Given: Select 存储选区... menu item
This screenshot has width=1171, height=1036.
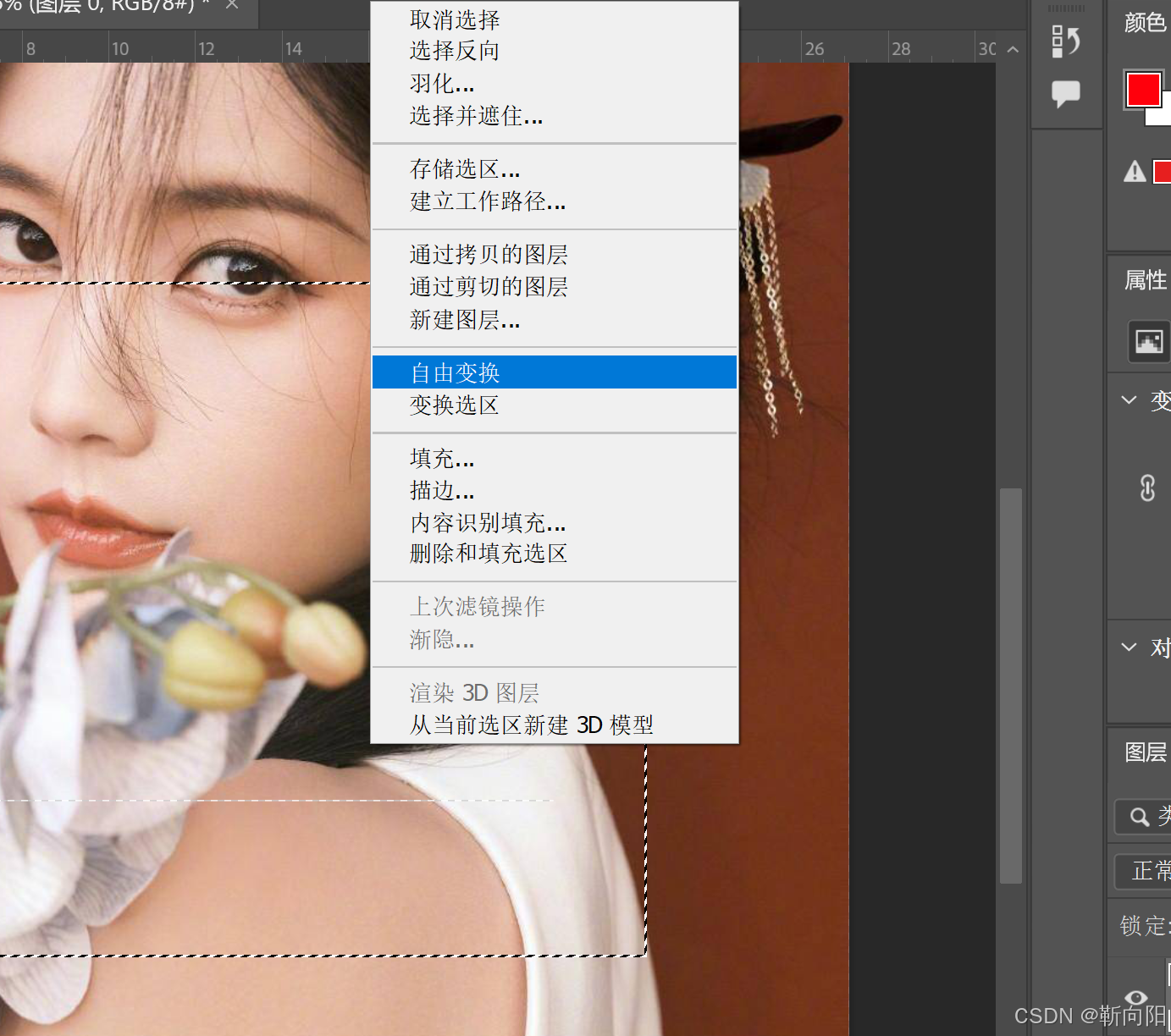Looking at the screenshot, I should point(554,169).
